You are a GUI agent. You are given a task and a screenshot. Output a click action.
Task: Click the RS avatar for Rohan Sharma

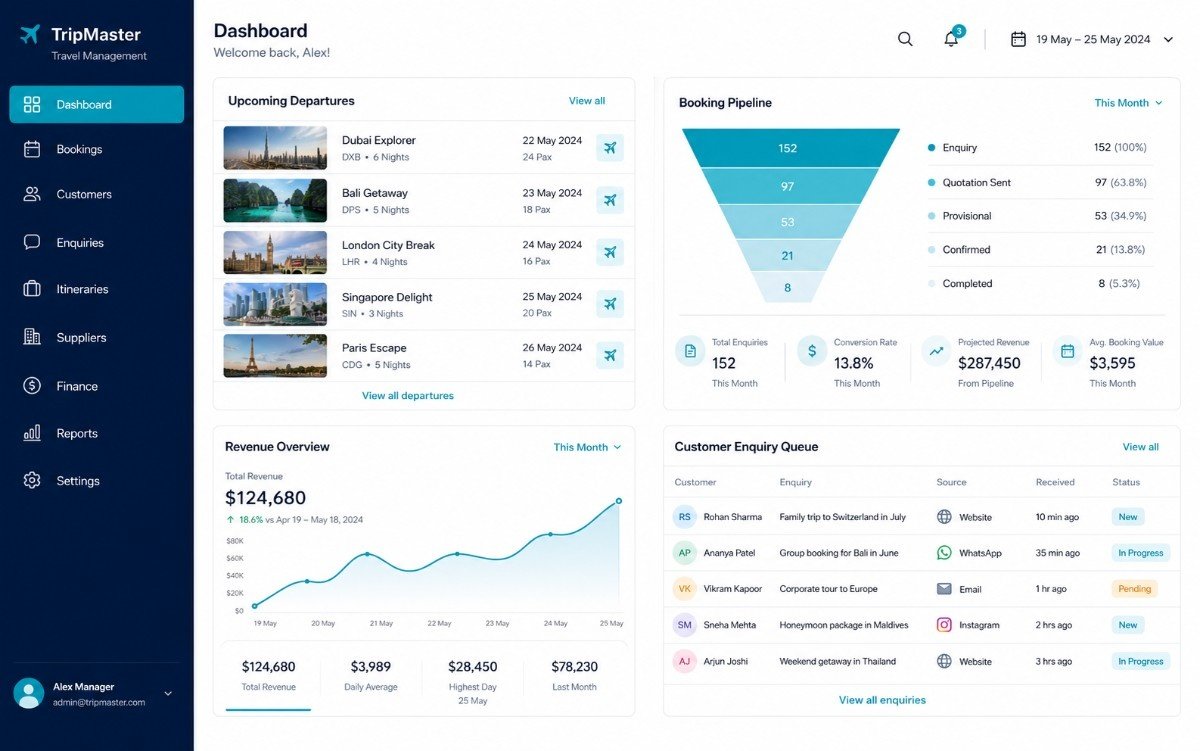coord(685,517)
